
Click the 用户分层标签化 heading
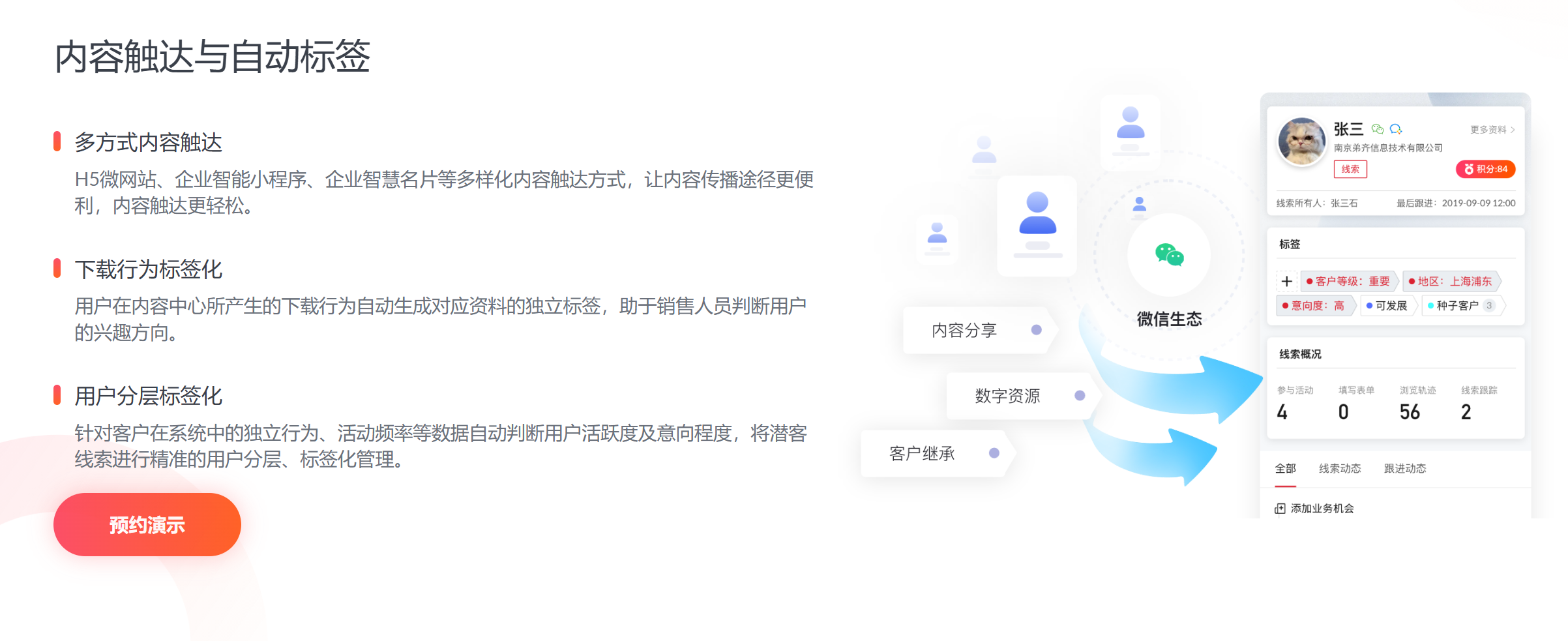(148, 396)
